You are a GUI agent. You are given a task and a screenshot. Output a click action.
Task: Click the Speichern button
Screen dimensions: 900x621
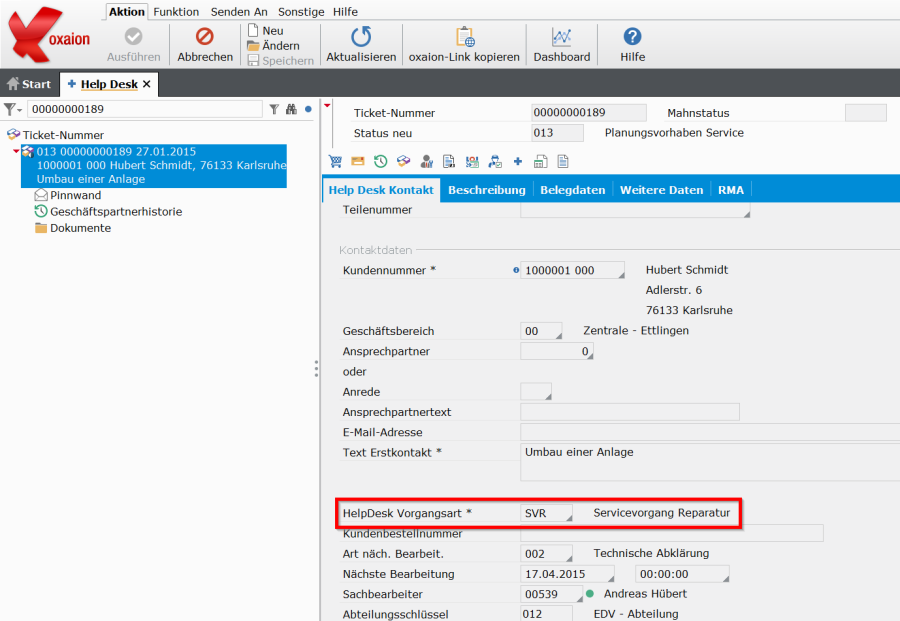tap(281, 60)
